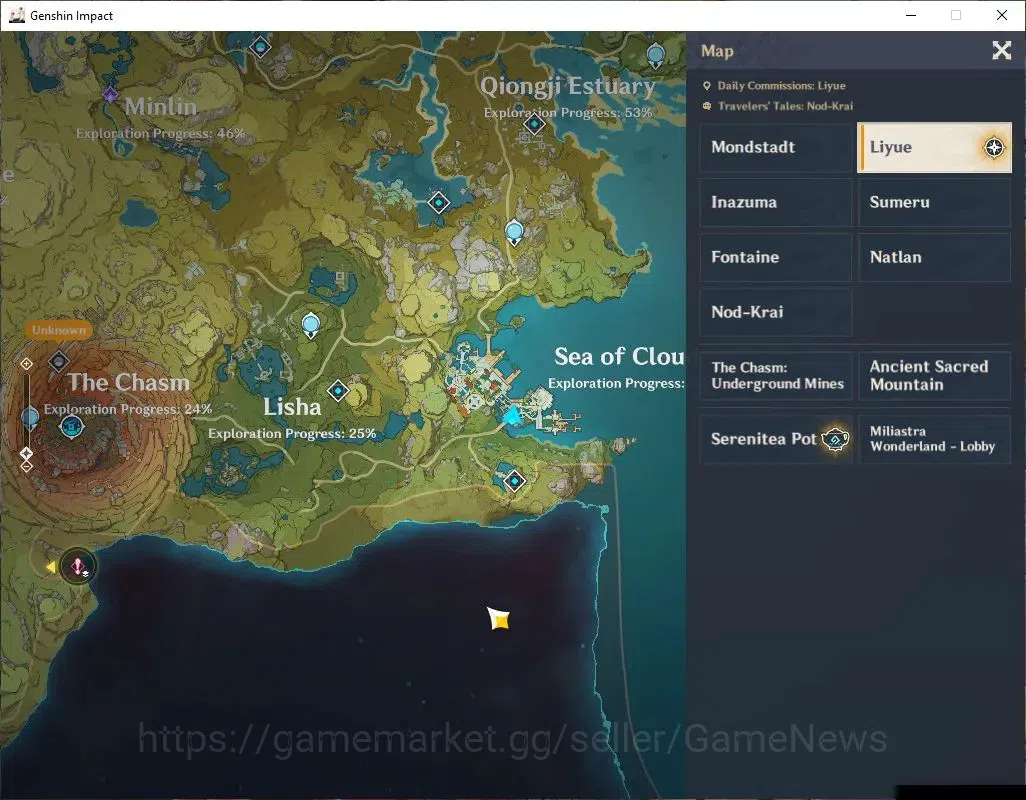The width and height of the screenshot is (1026, 800).
Task: Click the icon before Travelers' Tales
Action: click(707, 106)
